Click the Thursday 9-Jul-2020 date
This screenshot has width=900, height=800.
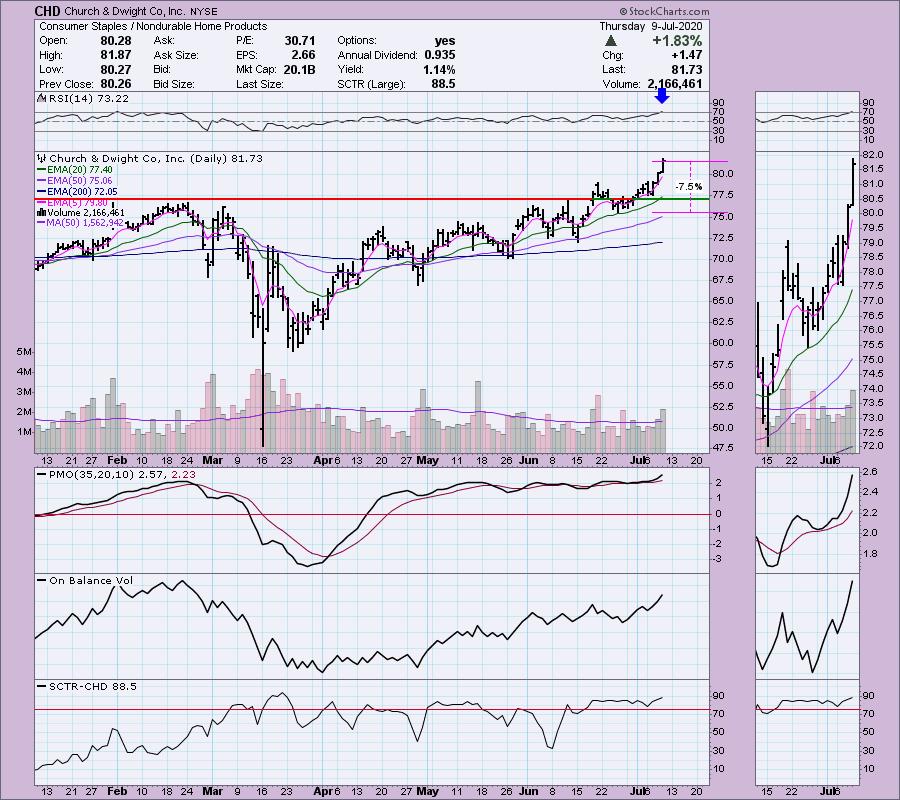(651, 26)
